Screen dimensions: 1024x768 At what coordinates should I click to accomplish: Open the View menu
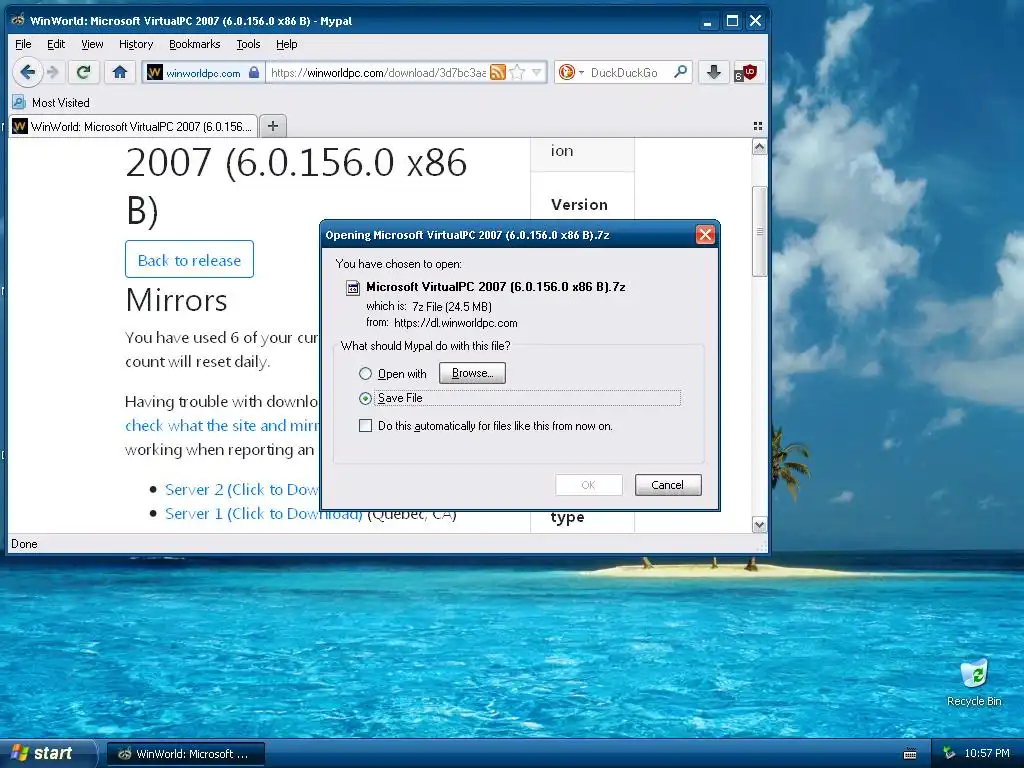tap(92, 44)
